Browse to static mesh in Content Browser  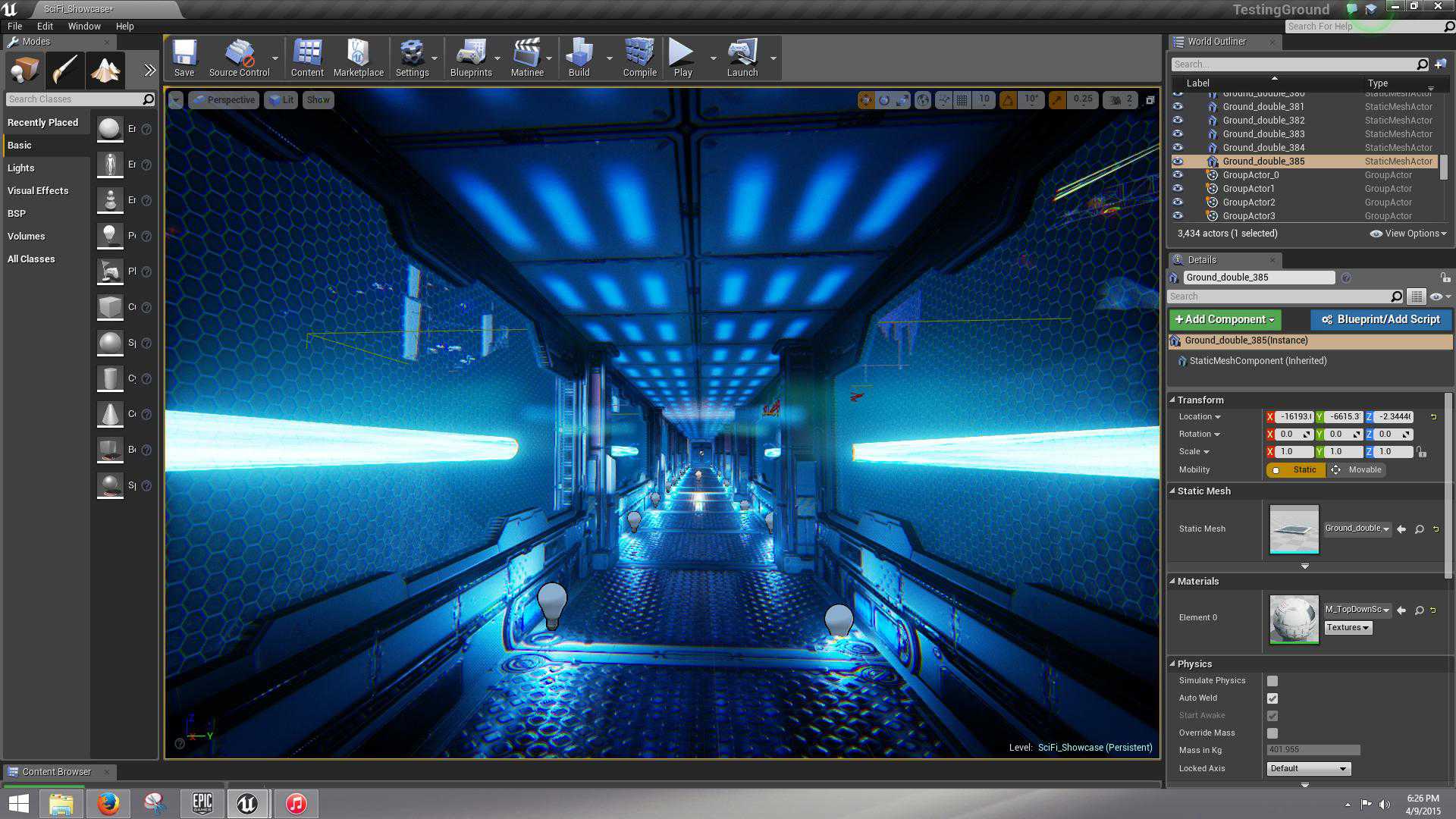click(x=1419, y=529)
